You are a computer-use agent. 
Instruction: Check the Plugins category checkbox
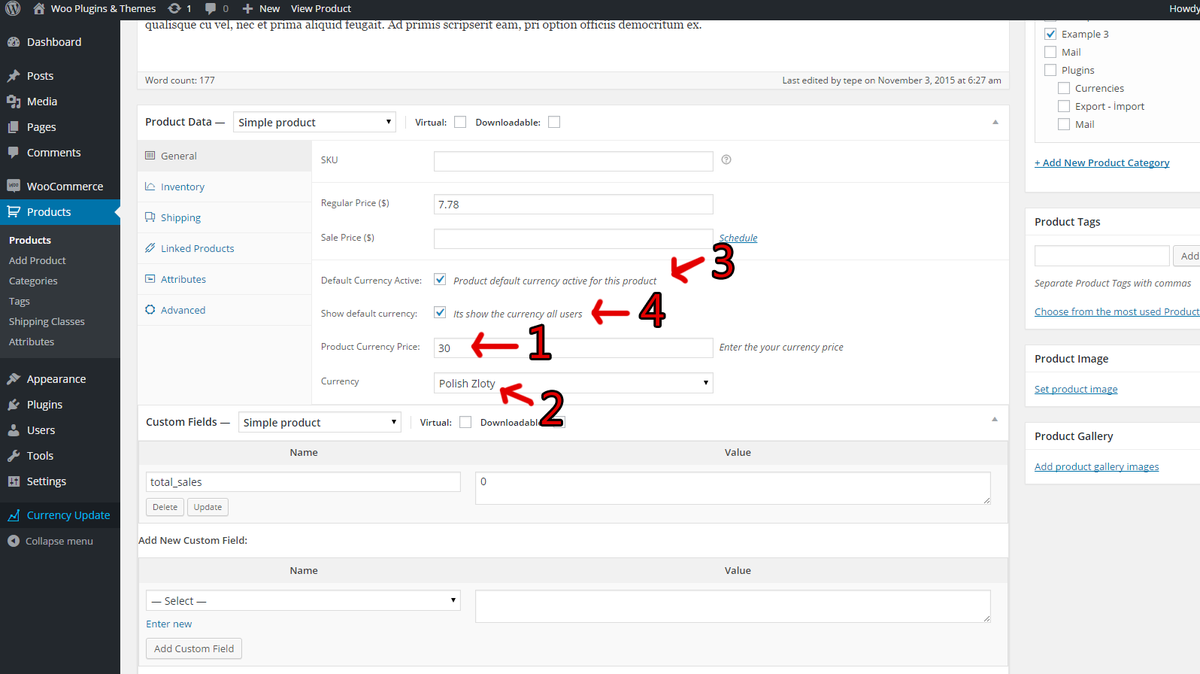point(1050,70)
